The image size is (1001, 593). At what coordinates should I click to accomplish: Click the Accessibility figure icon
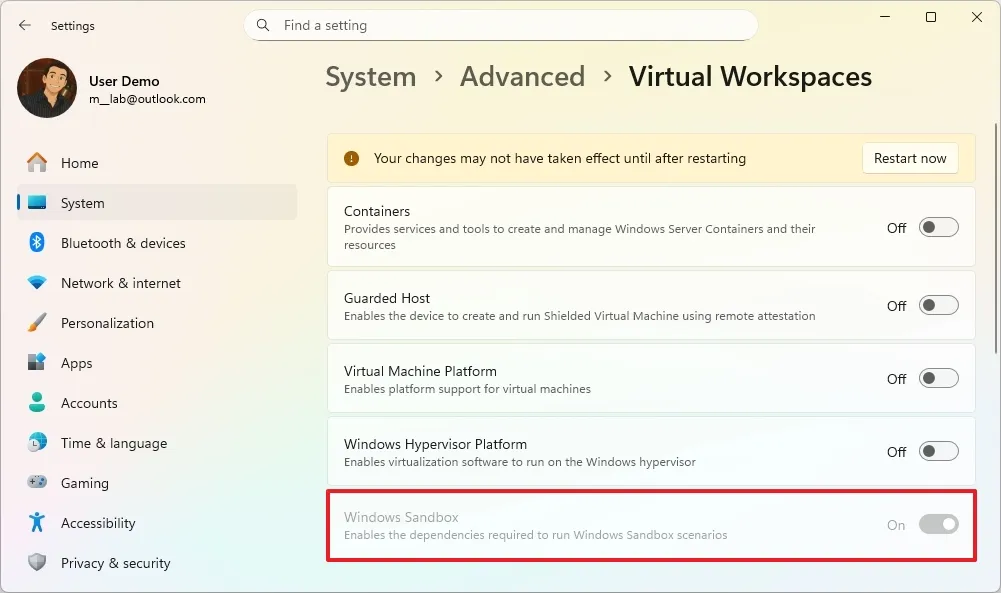pos(36,523)
